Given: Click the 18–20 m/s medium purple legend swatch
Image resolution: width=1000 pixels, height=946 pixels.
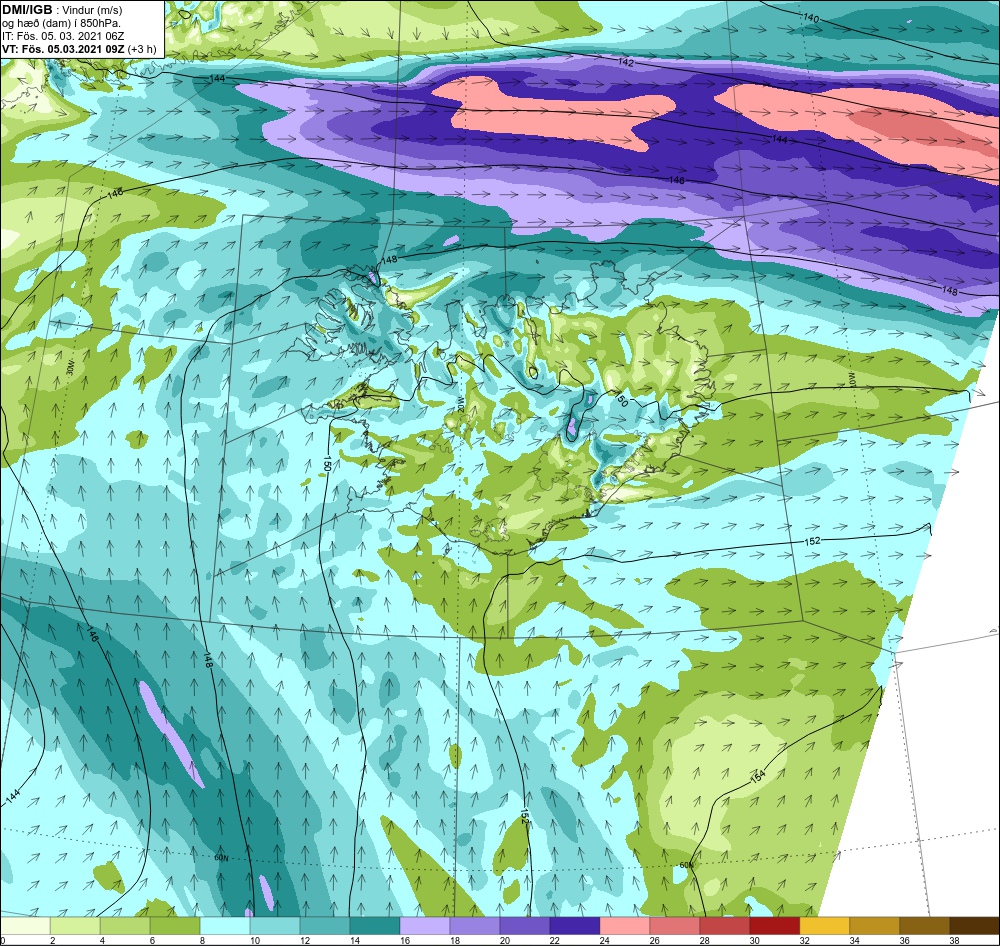Looking at the screenshot, I should pyautogui.click(x=474, y=926).
